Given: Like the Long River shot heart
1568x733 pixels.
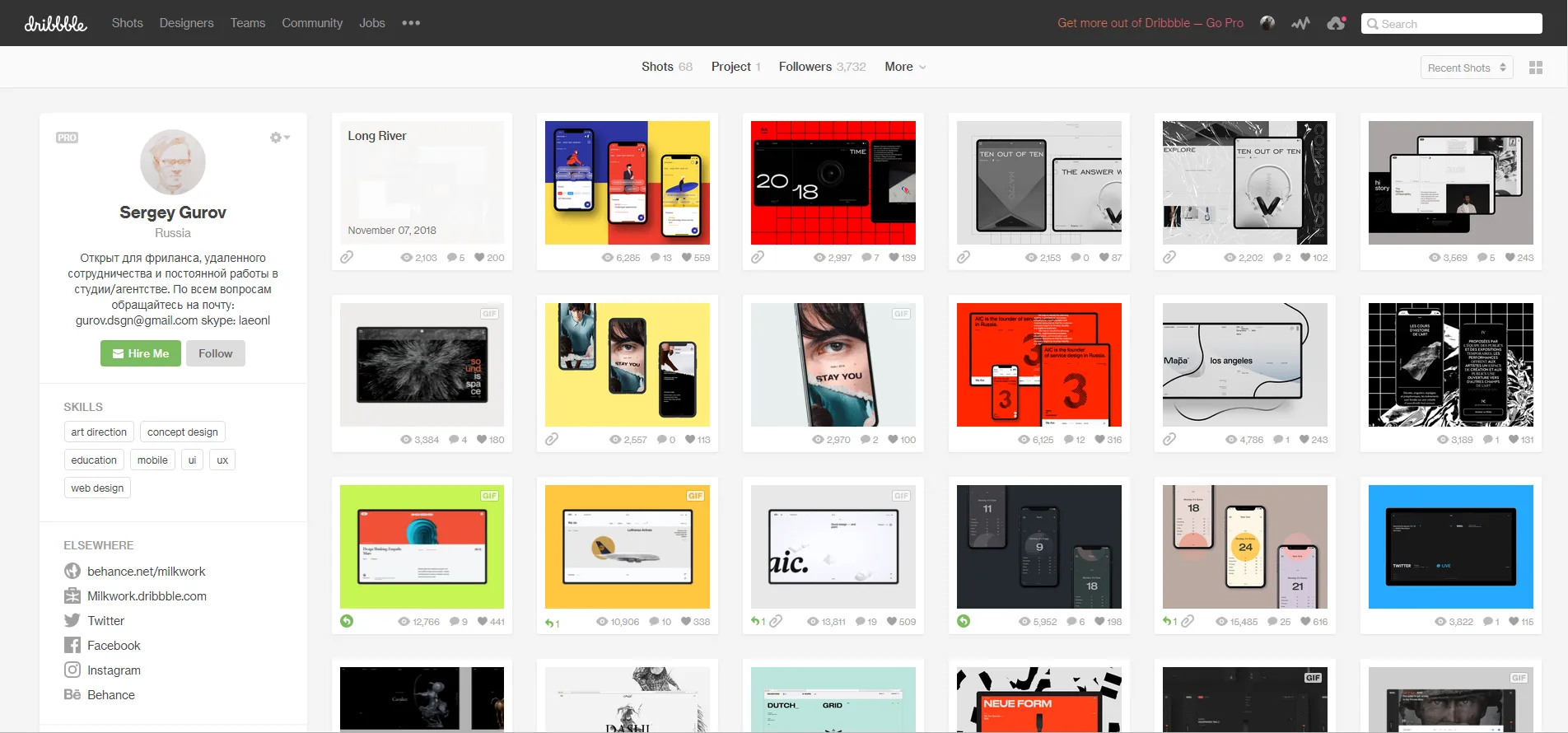Looking at the screenshot, I should click(x=479, y=257).
